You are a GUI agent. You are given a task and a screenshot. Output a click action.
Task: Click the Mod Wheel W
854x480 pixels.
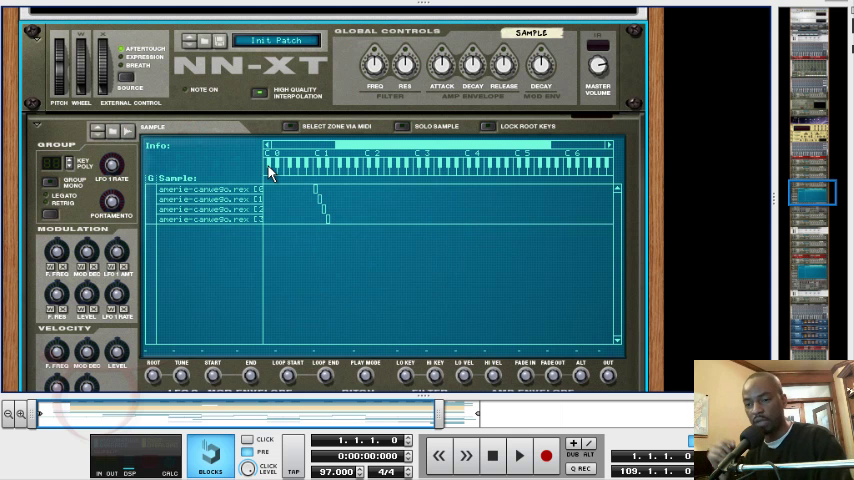[81, 66]
